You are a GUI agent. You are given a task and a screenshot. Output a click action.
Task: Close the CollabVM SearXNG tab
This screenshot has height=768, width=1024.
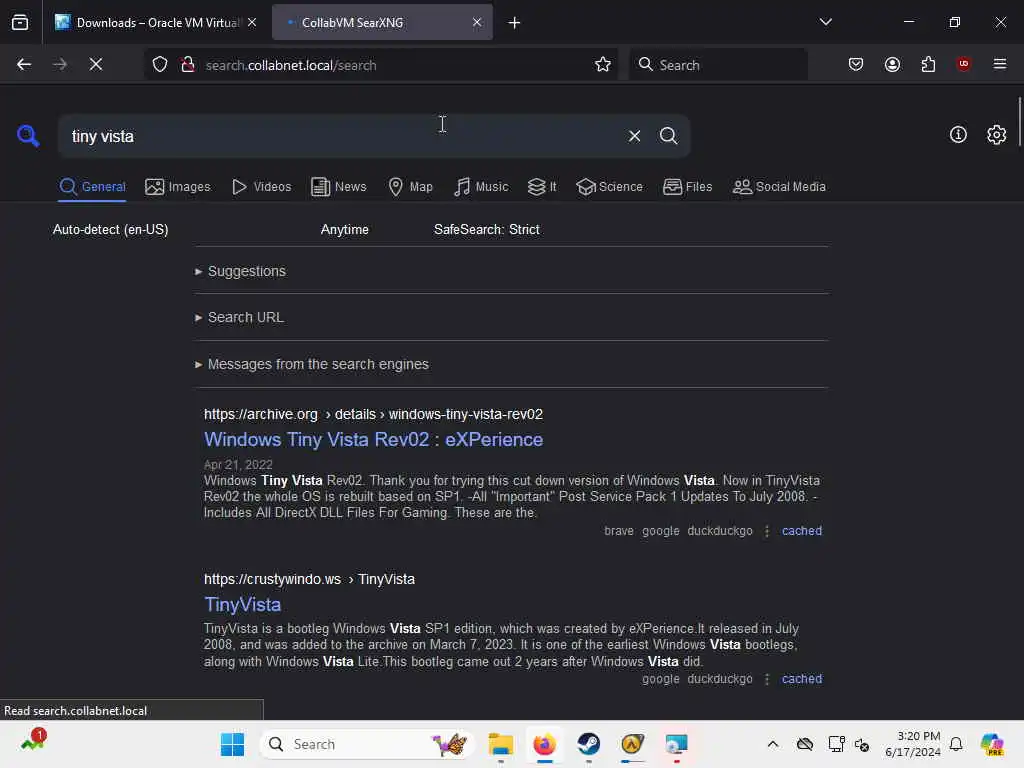[477, 22]
